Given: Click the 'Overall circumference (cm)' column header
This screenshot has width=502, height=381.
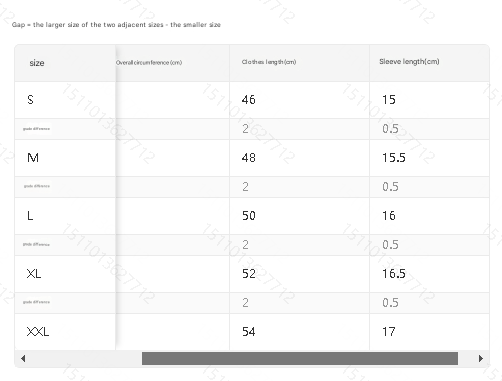Looking at the screenshot, I should (149, 63).
